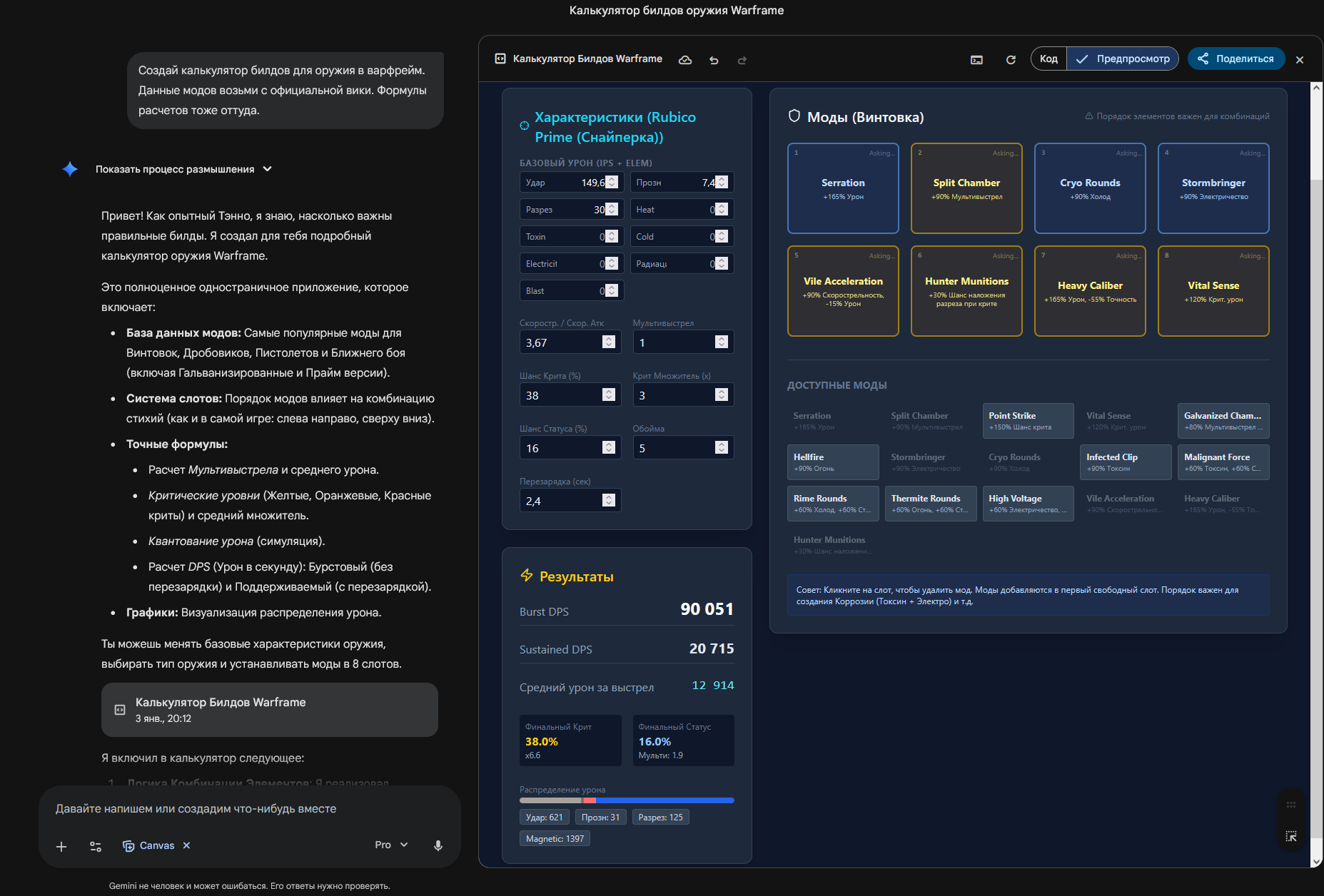The image size is (1324, 896).
Task: Refresh the canvas preview
Action: (x=1011, y=60)
